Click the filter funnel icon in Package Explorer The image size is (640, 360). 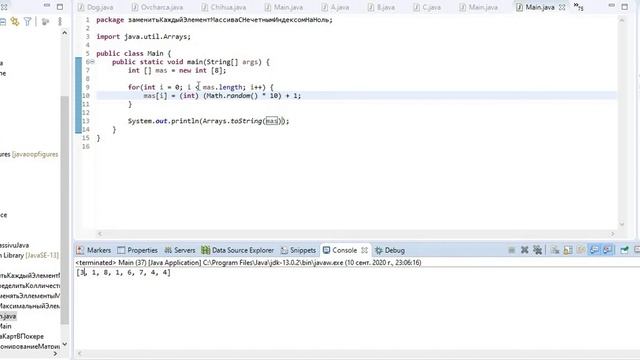(x=27, y=22)
